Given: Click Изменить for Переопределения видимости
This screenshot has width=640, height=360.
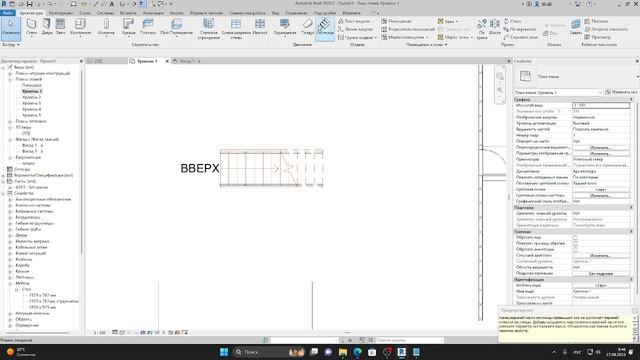Looking at the screenshot, I should [x=600, y=147].
